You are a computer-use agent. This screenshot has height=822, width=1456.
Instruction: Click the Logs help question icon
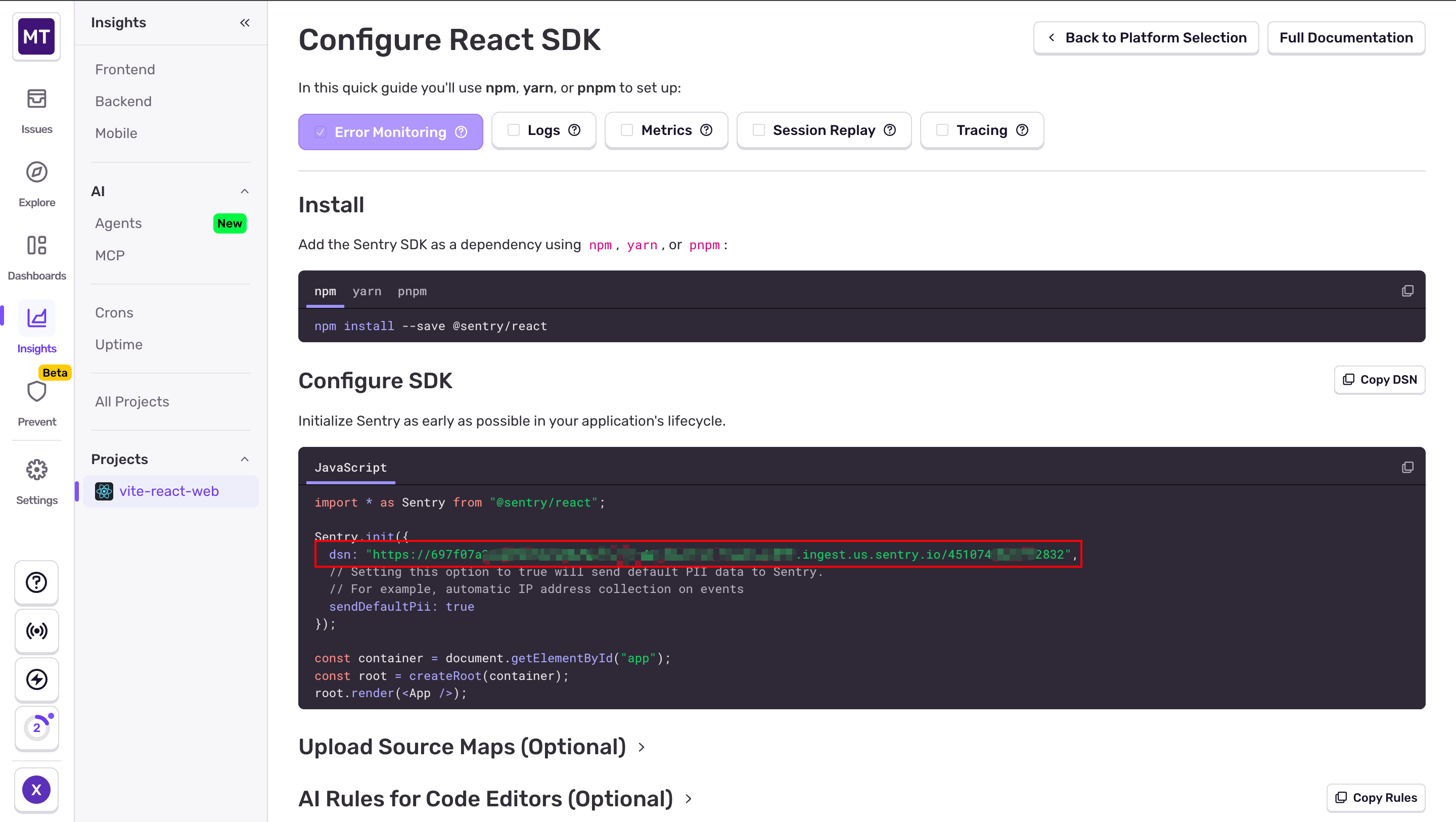point(574,130)
